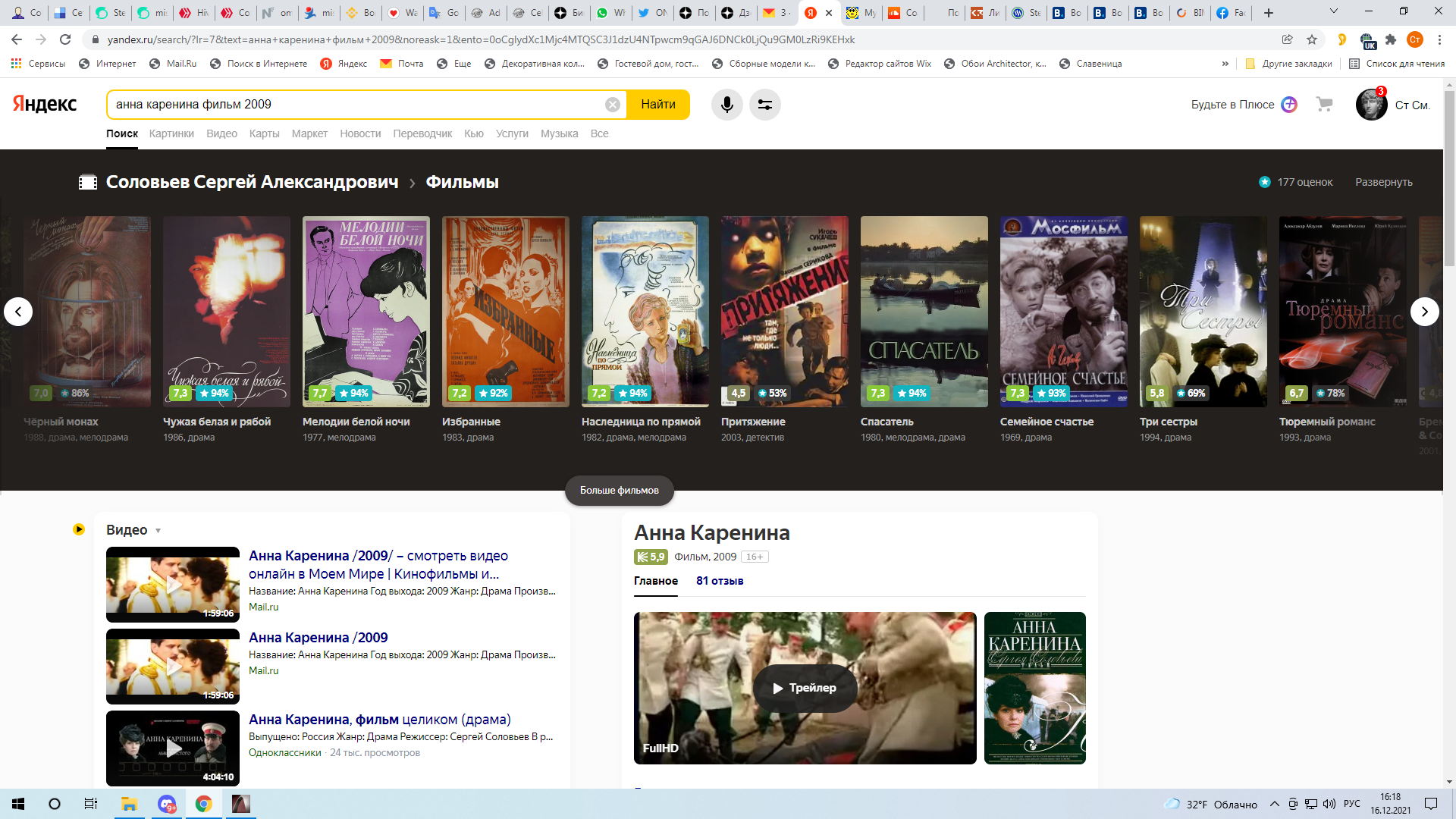The width and height of the screenshot is (1456, 819).
Task: Switch to Видео search tab
Action: pos(221,133)
